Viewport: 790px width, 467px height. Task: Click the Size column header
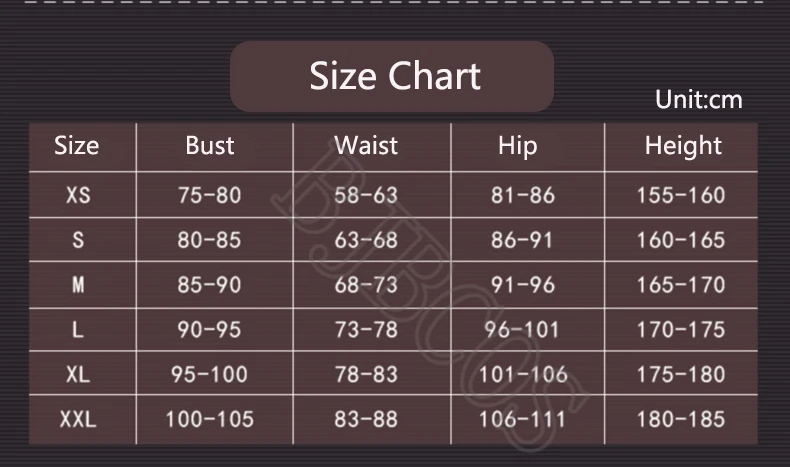(77, 146)
